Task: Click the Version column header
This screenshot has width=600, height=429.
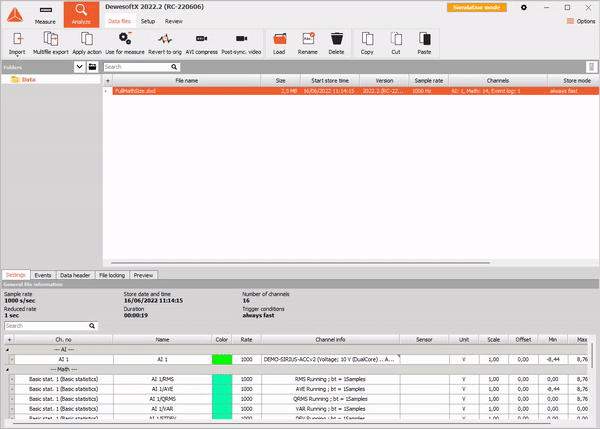Action: (x=384, y=81)
